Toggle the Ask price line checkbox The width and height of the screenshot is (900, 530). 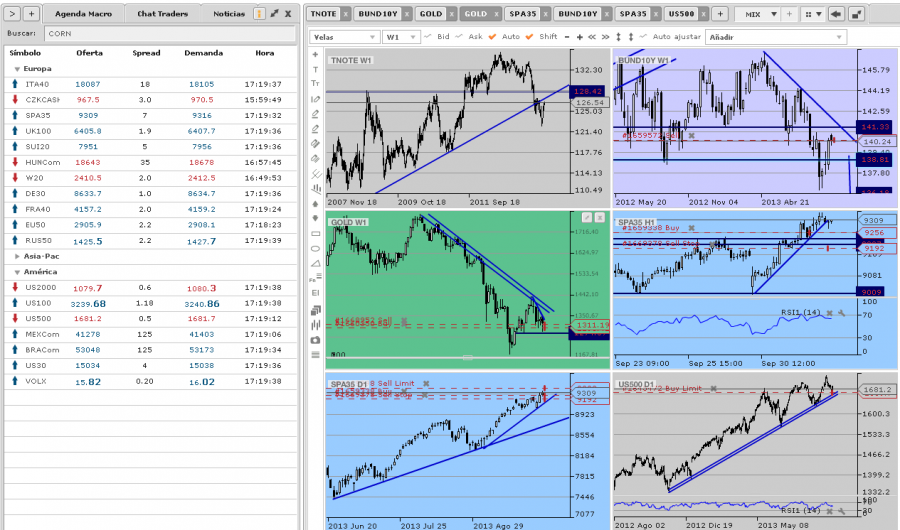[x=461, y=37]
